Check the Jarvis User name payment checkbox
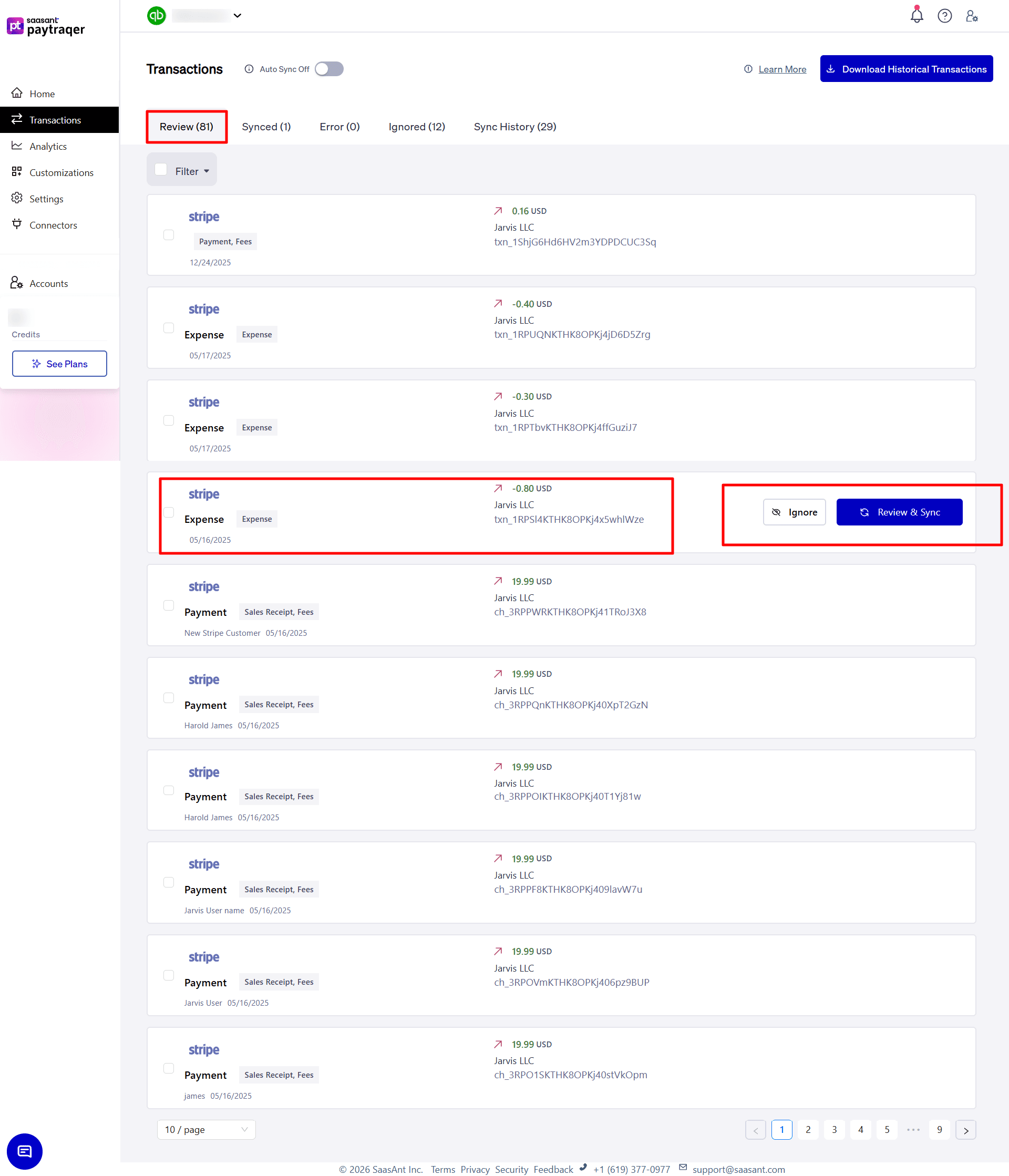Viewport: 1009px width, 1176px height. pos(169,883)
